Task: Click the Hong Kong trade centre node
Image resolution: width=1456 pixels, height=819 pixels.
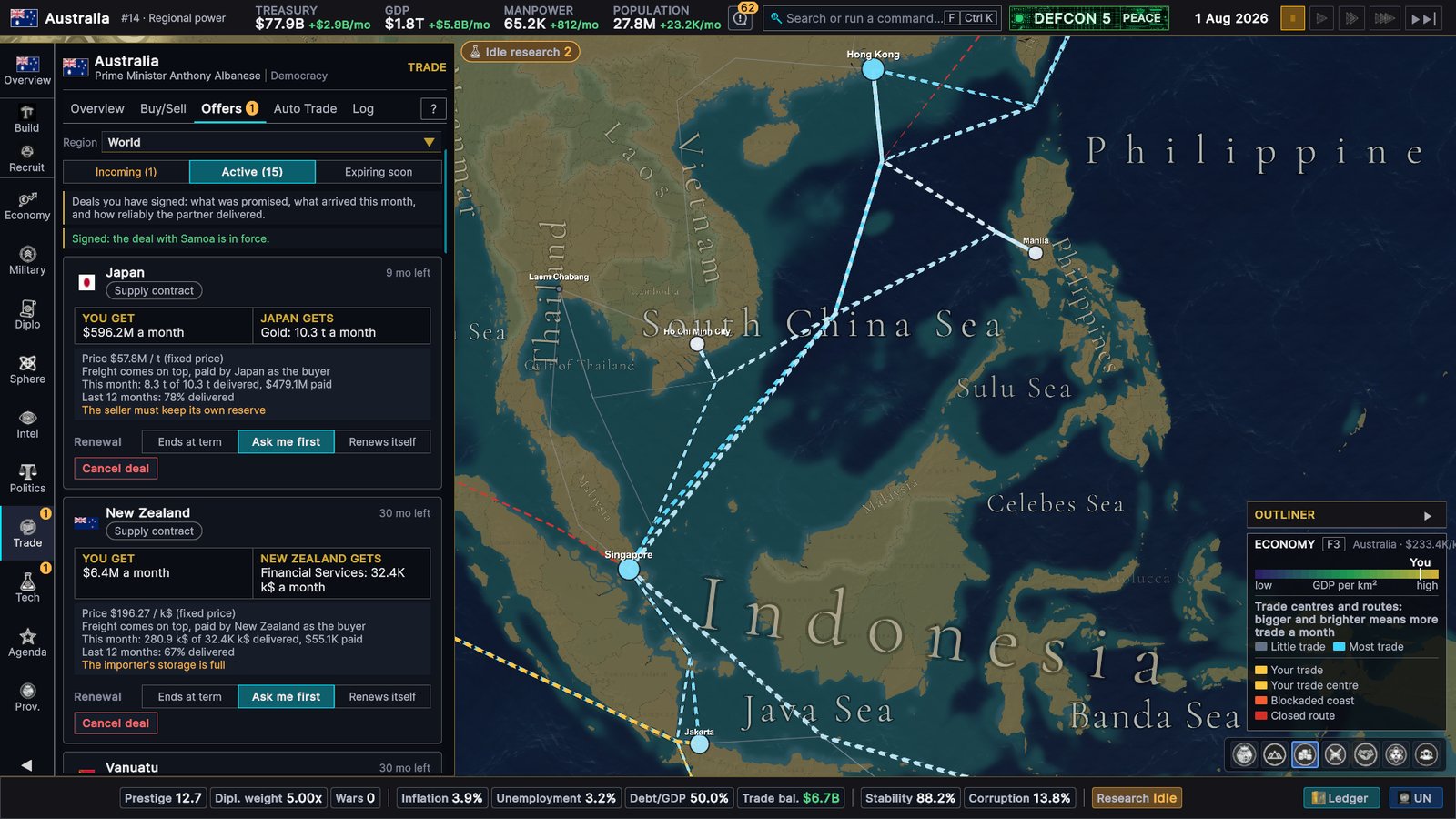Action: coord(873,69)
